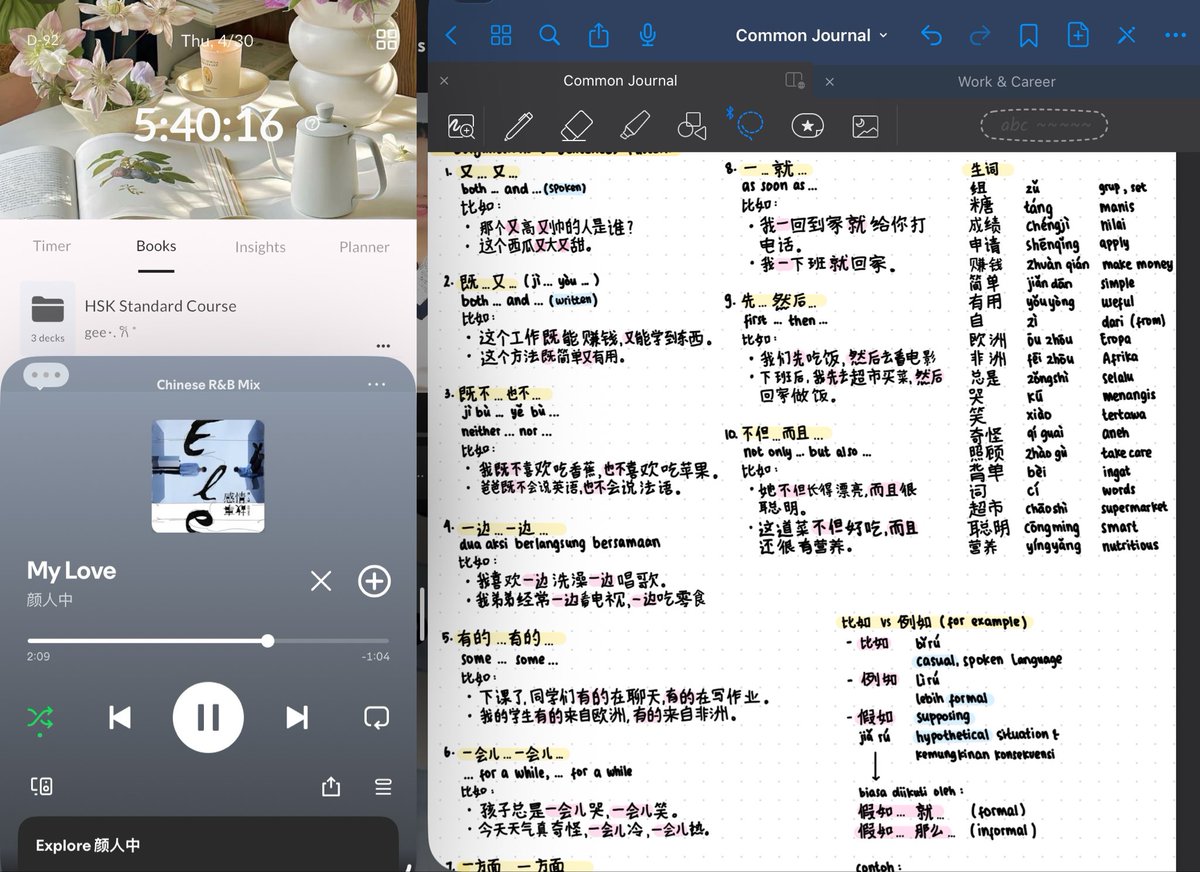Undo the last stroke

pos(931,36)
